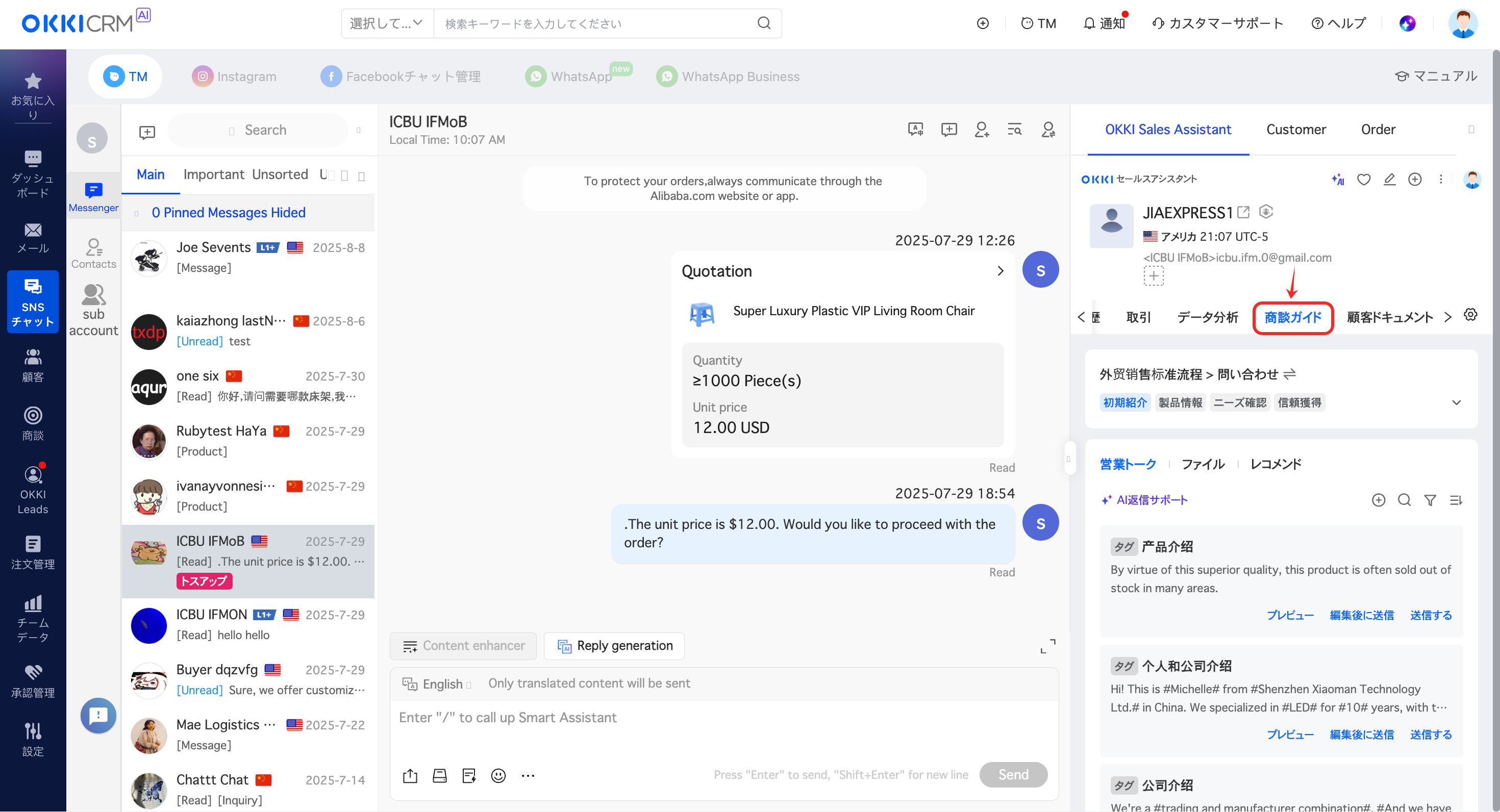Viewport: 1500px width, 812px height.
Task: Expand the message input area
Action: 1047,646
